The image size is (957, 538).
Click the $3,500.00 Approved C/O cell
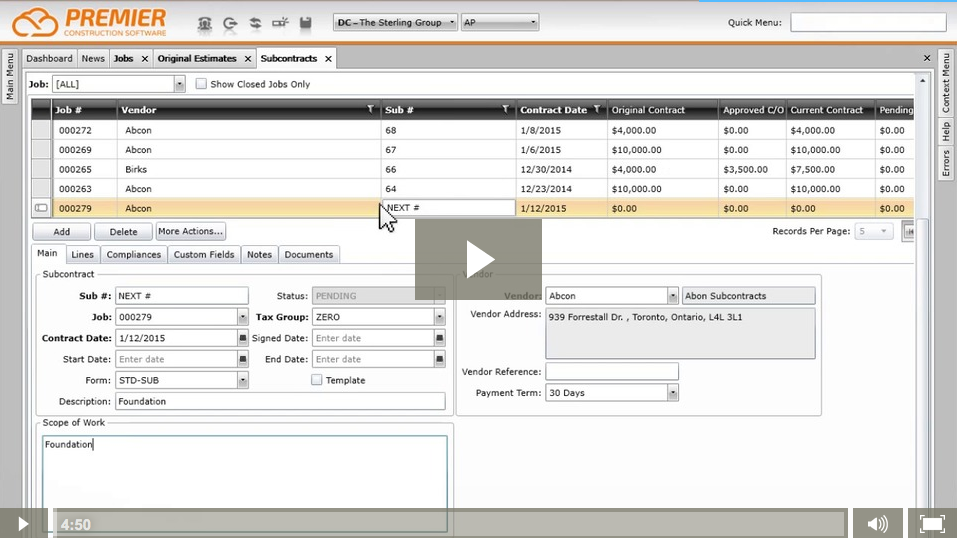(x=752, y=169)
